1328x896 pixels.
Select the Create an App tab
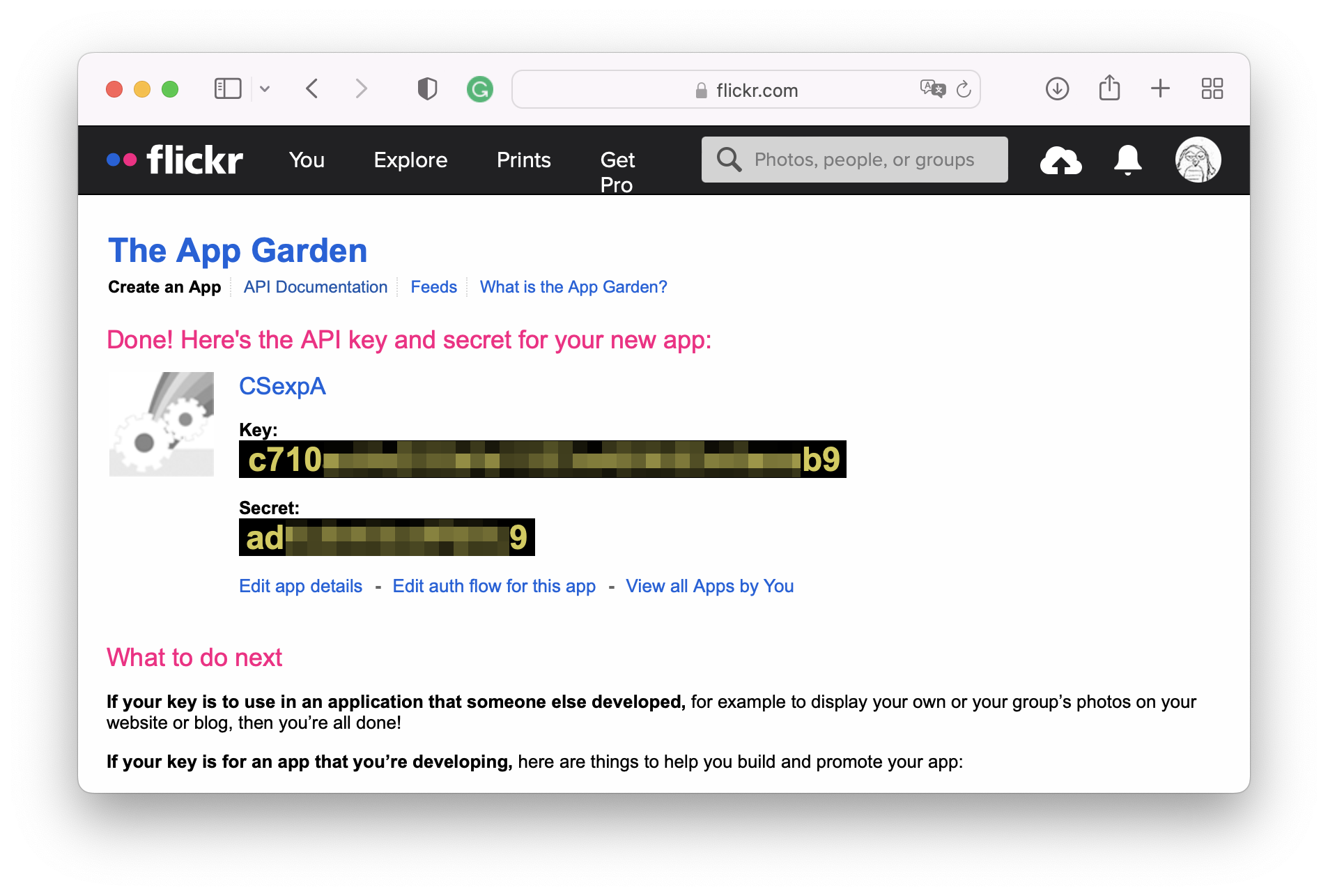(x=164, y=287)
